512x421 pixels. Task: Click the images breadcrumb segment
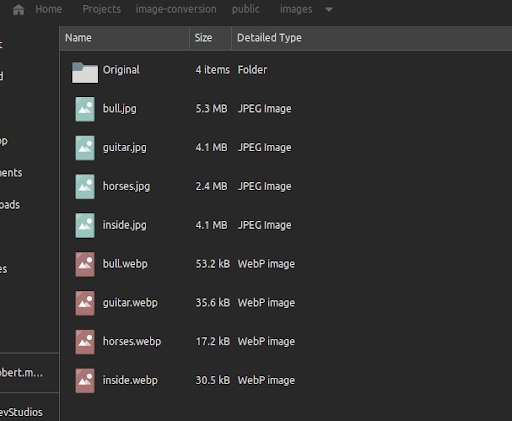pyautogui.click(x=296, y=9)
